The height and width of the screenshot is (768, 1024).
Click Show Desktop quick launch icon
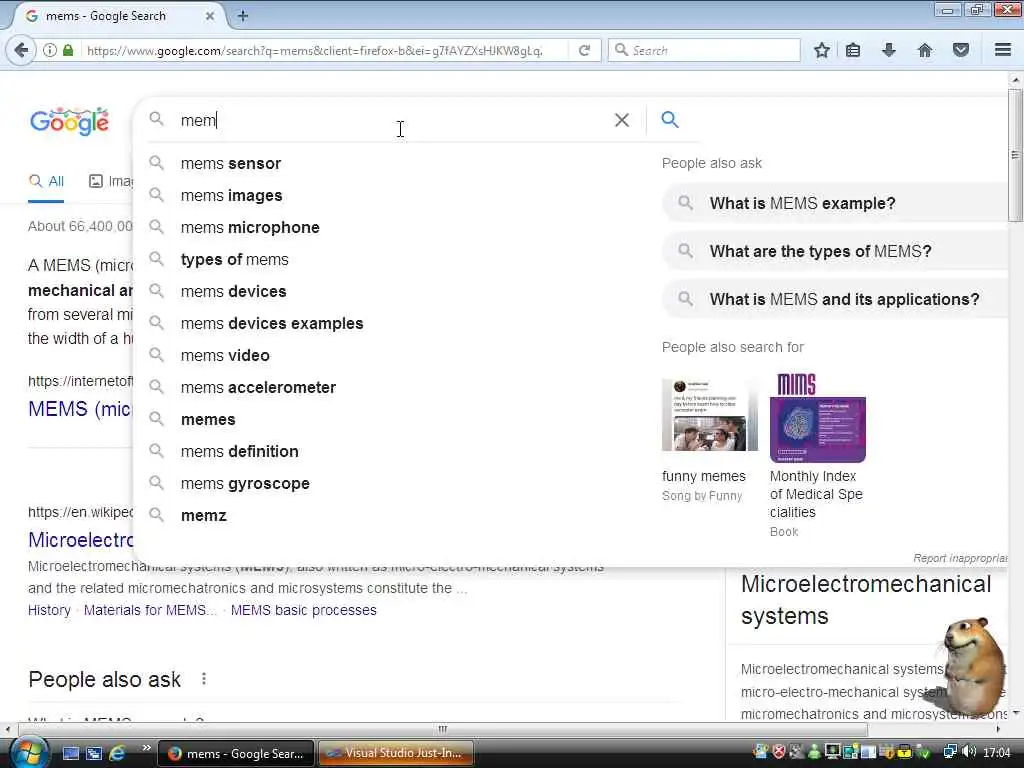[71, 753]
